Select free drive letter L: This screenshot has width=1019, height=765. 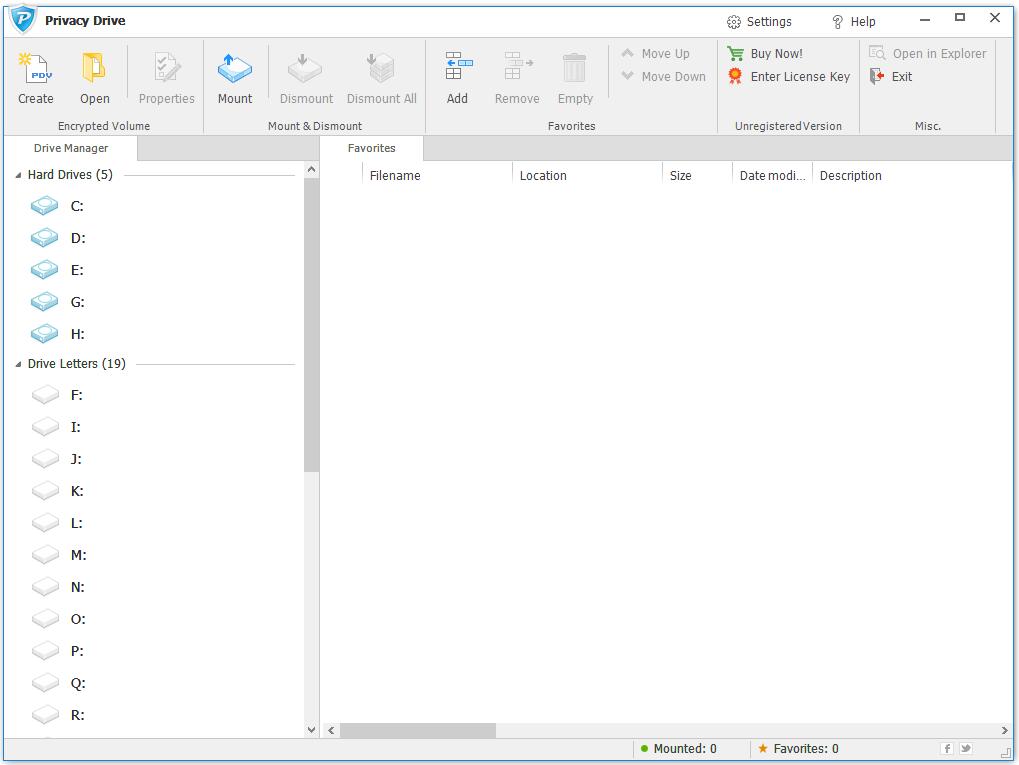tap(57, 523)
